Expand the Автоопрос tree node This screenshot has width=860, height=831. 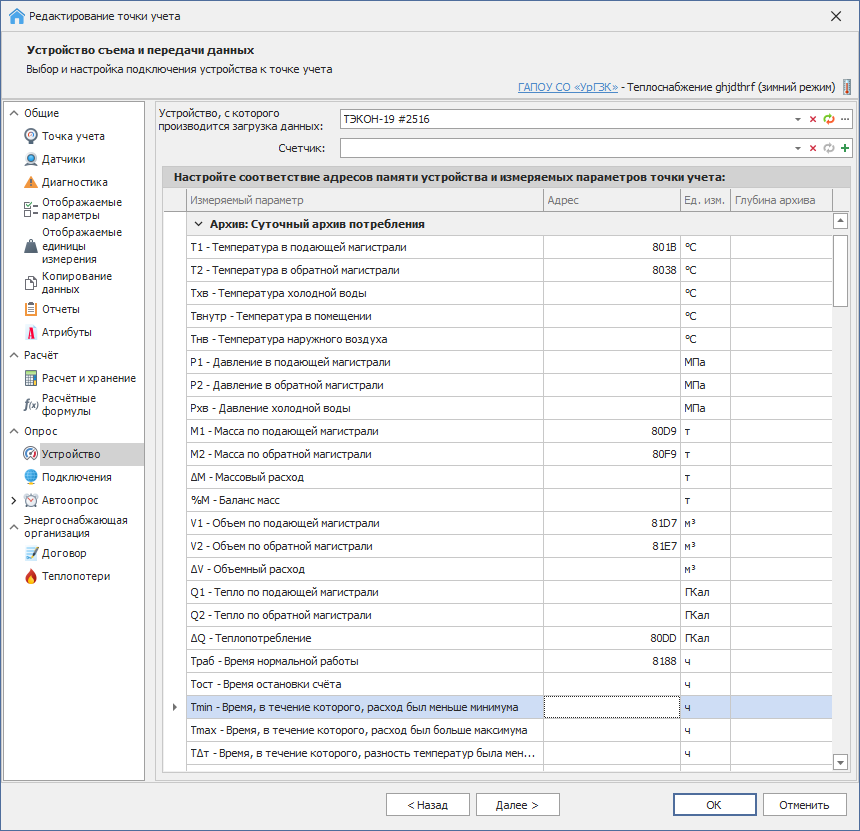[x=13, y=500]
